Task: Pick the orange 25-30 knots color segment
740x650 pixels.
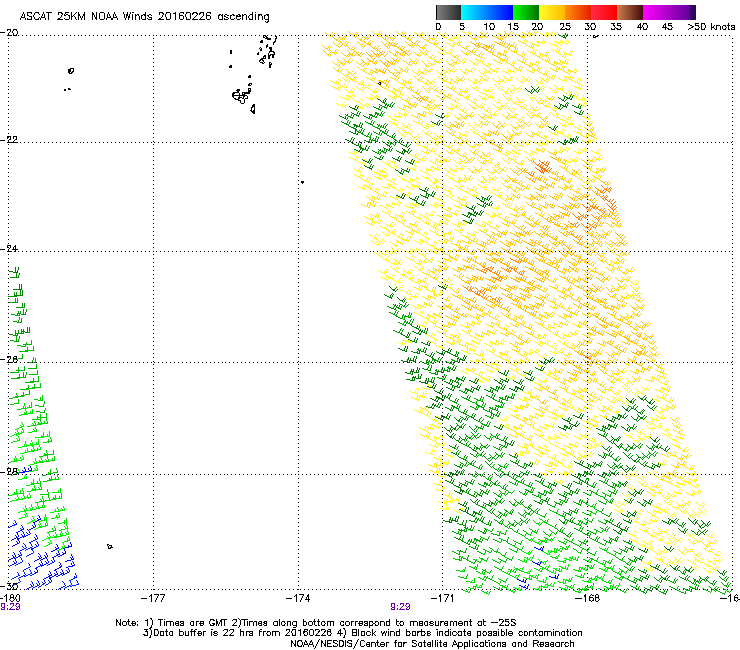Action: pos(578,12)
